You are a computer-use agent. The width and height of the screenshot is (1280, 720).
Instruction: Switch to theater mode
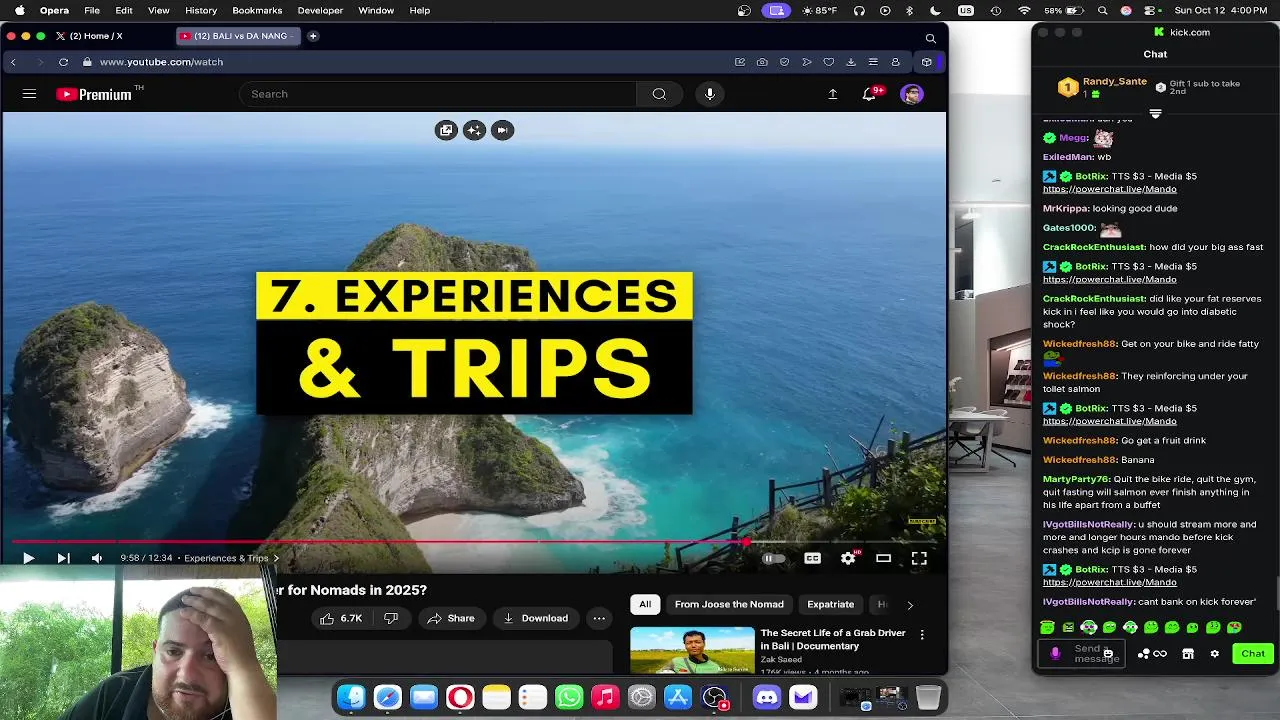pyautogui.click(x=883, y=558)
